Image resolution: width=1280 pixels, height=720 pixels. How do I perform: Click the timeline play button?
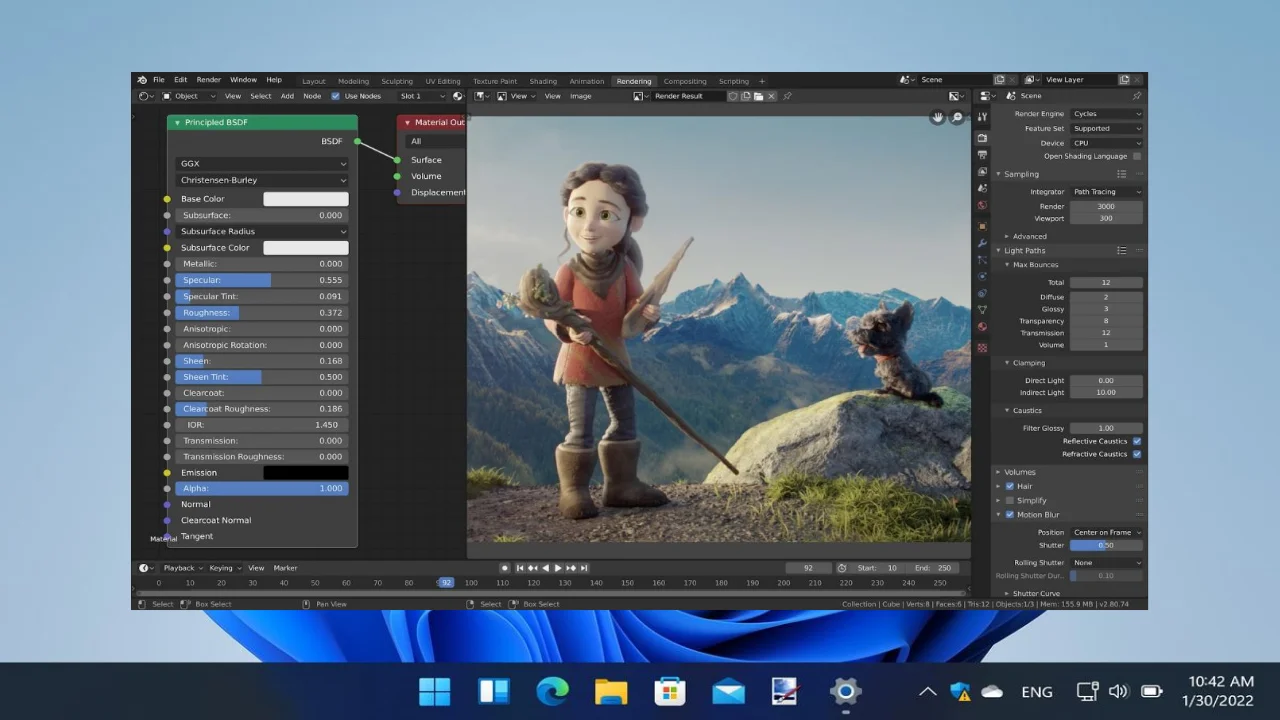coord(558,568)
